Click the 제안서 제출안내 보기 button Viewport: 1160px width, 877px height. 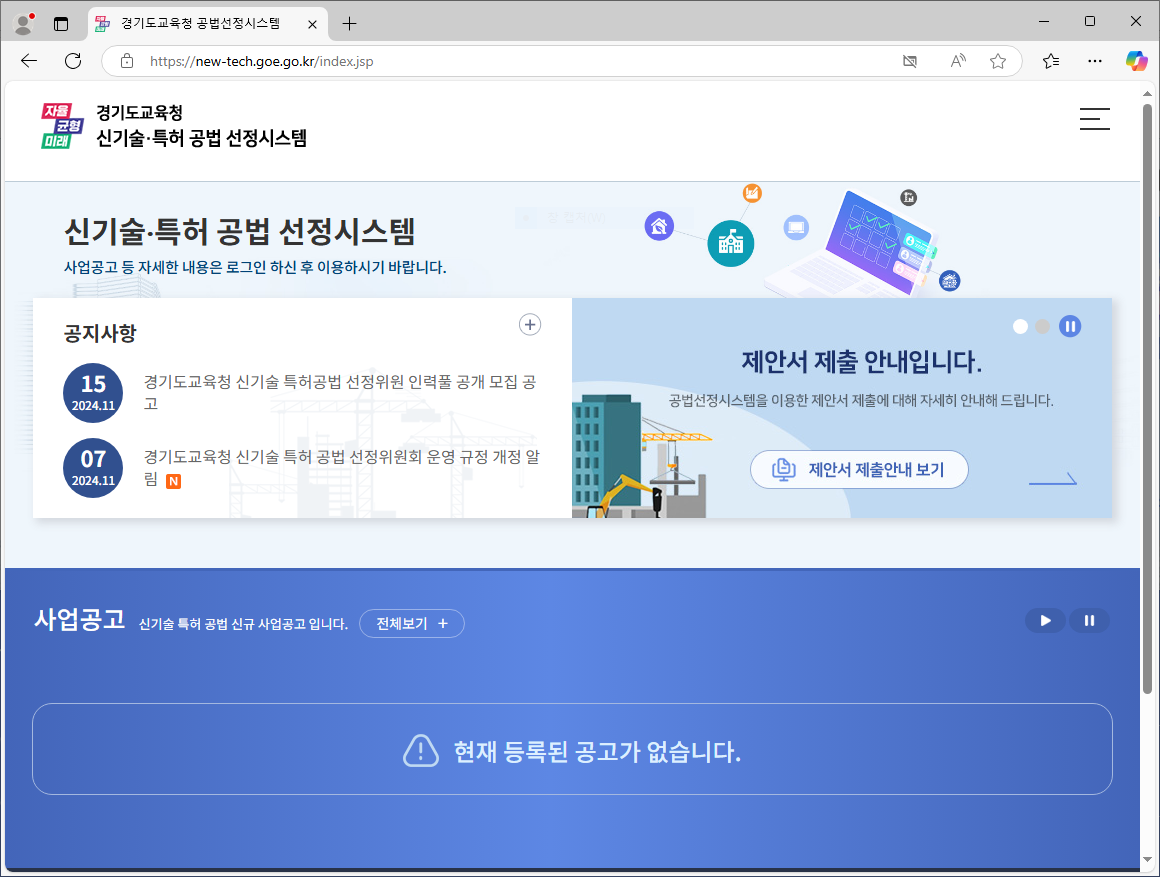[x=859, y=469]
